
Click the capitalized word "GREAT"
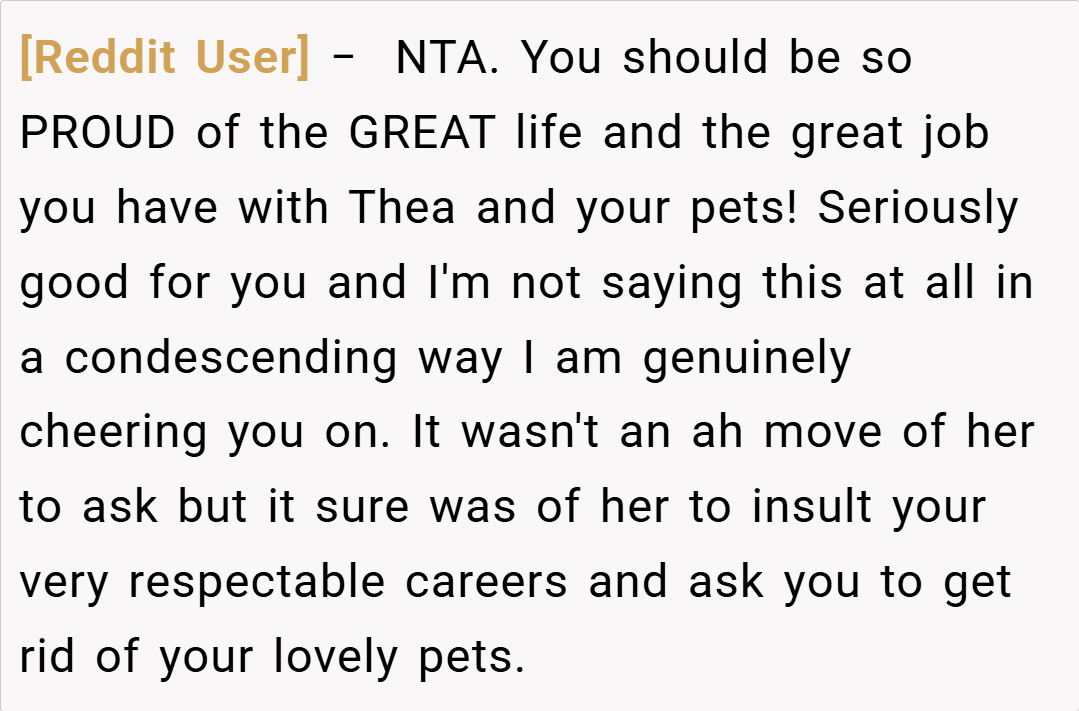tap(422, 133)
